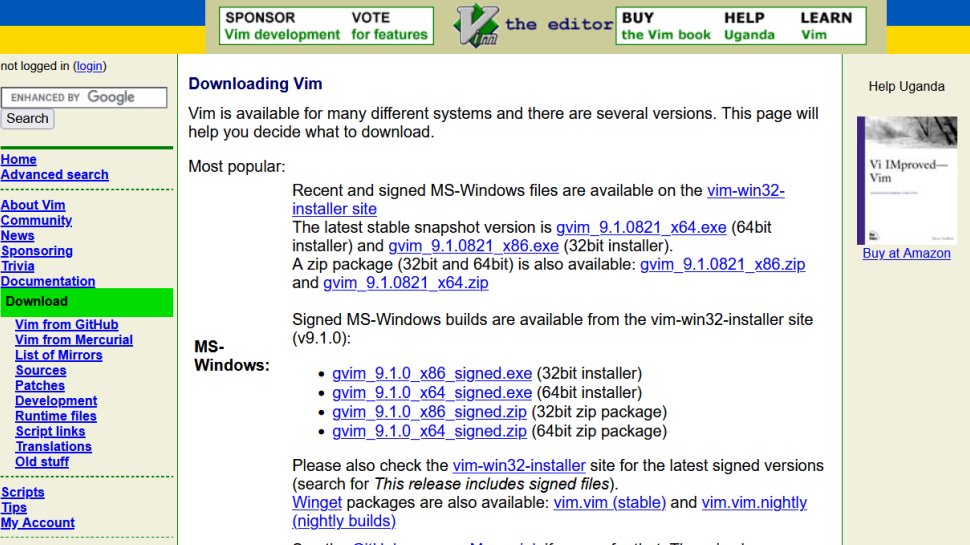The height and width of the screenshot is (545, 970).
Task: Open Runtime files sublink
Action: (x=56, y=416)
